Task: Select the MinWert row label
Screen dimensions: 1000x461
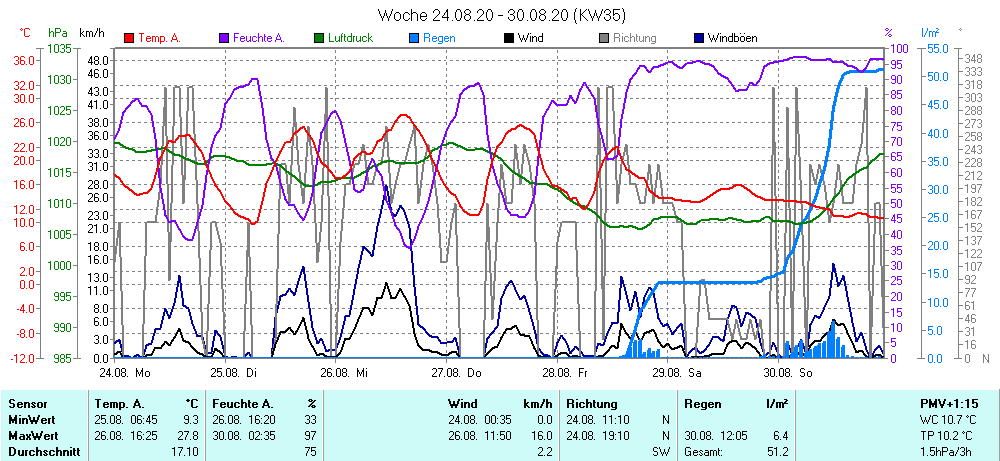Action: [x=31, y=420]
